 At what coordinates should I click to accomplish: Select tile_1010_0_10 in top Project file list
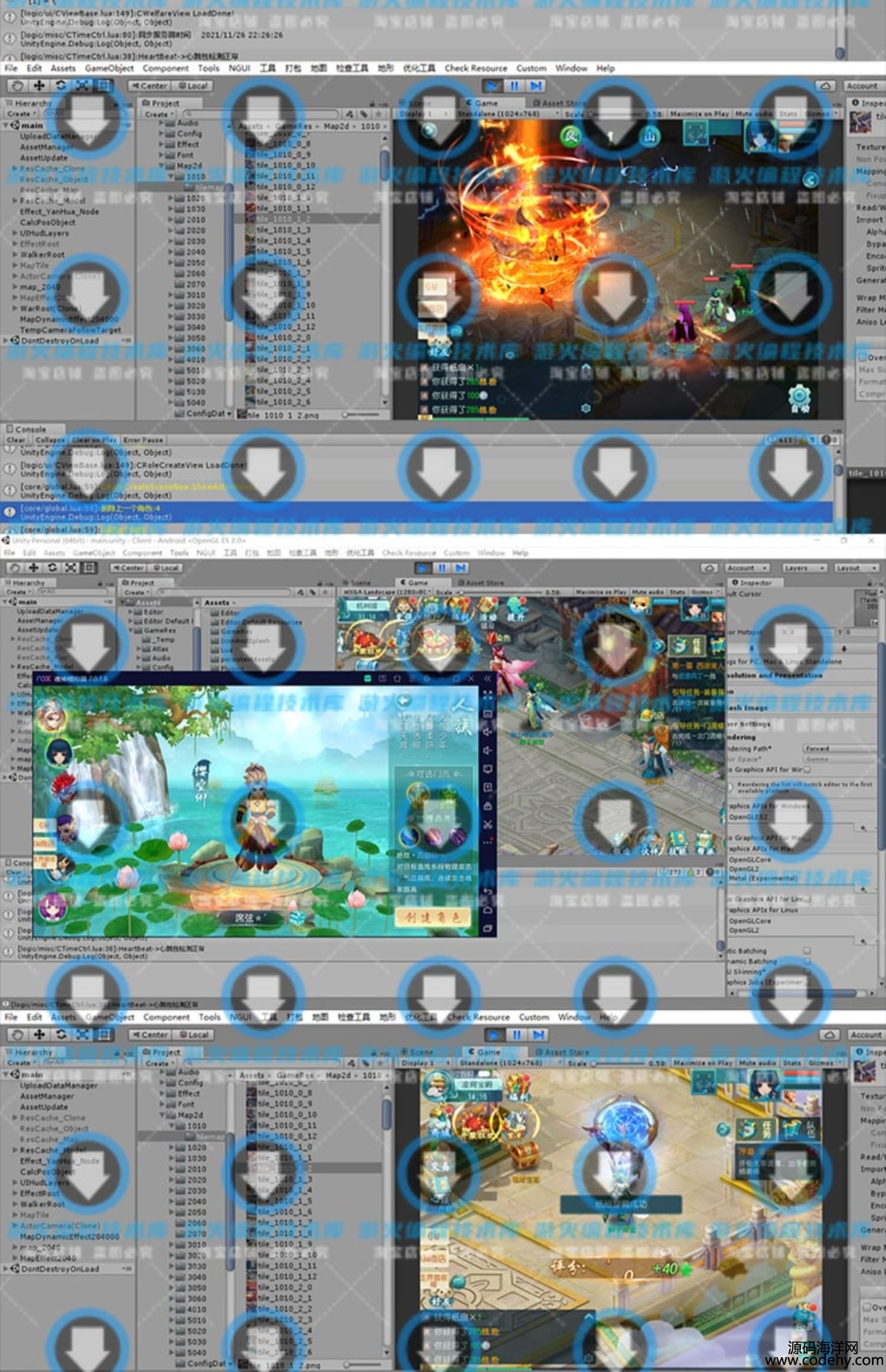(286, 165)
